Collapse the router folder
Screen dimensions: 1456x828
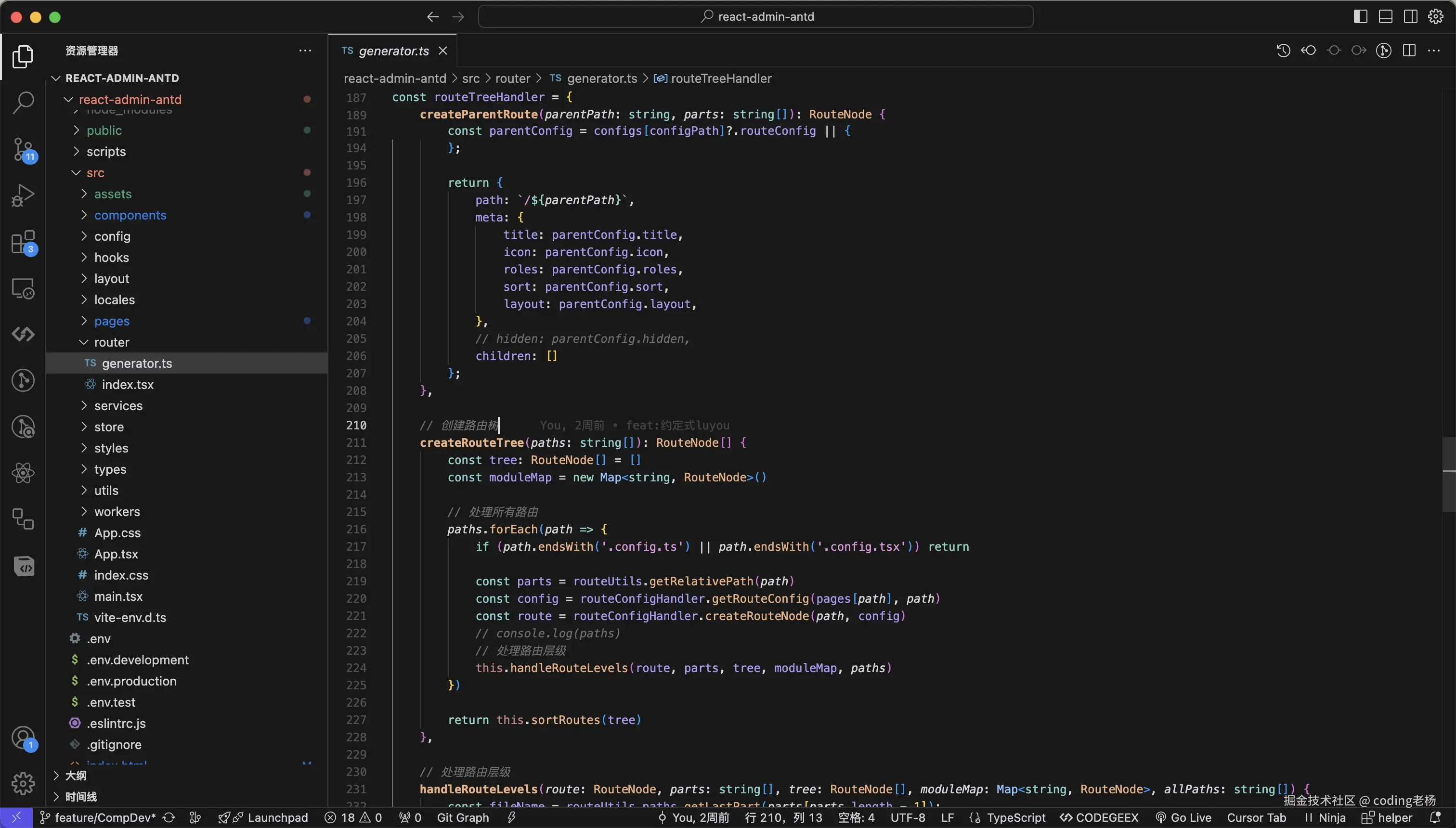pyautogui.click(x=112, y=342)
